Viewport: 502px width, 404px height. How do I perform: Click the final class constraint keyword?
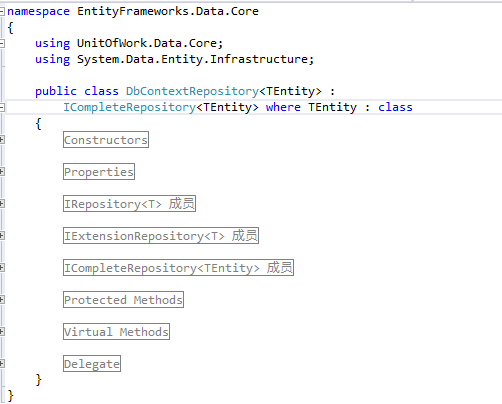(x=395, y=107)
